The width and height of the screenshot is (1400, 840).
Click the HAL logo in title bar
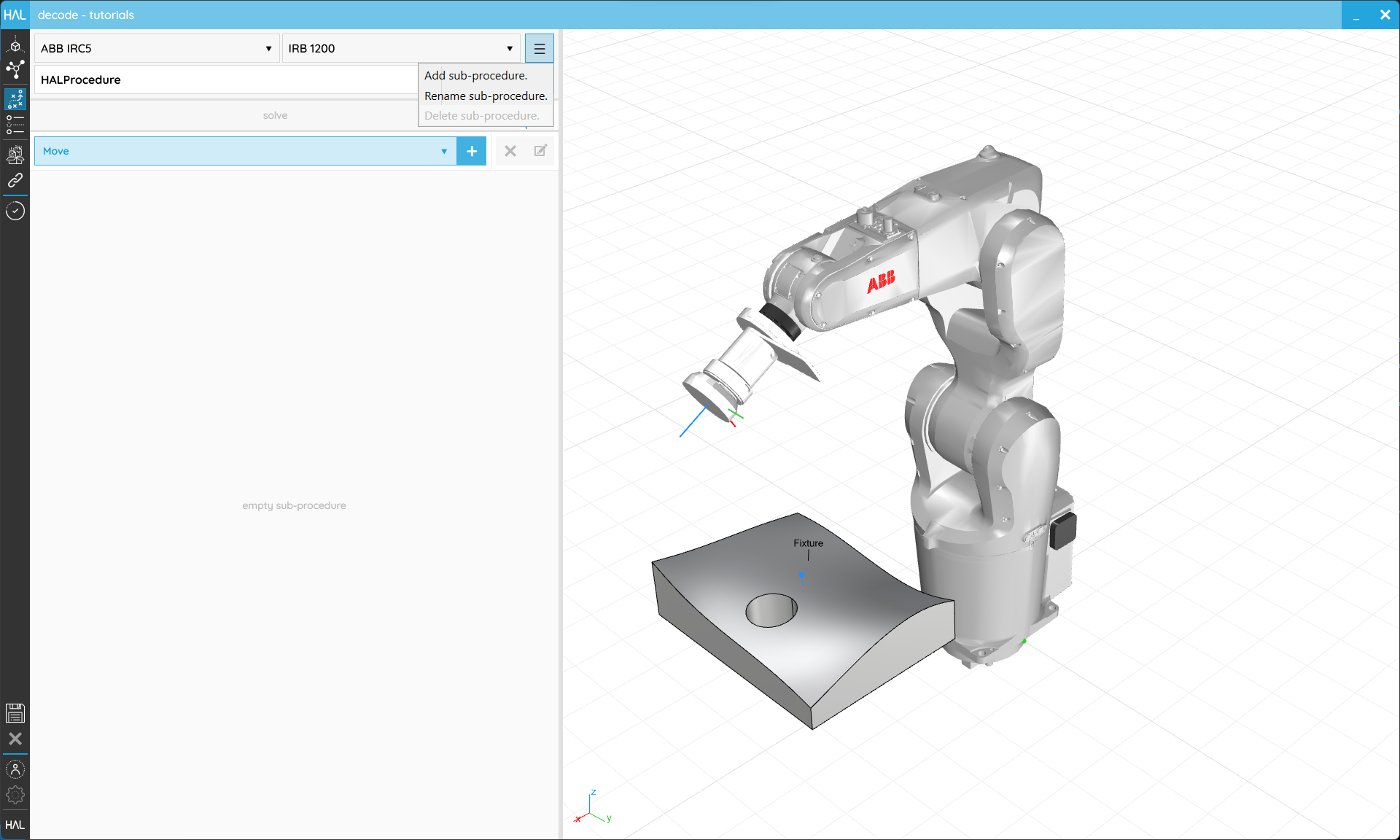point(15,15)
